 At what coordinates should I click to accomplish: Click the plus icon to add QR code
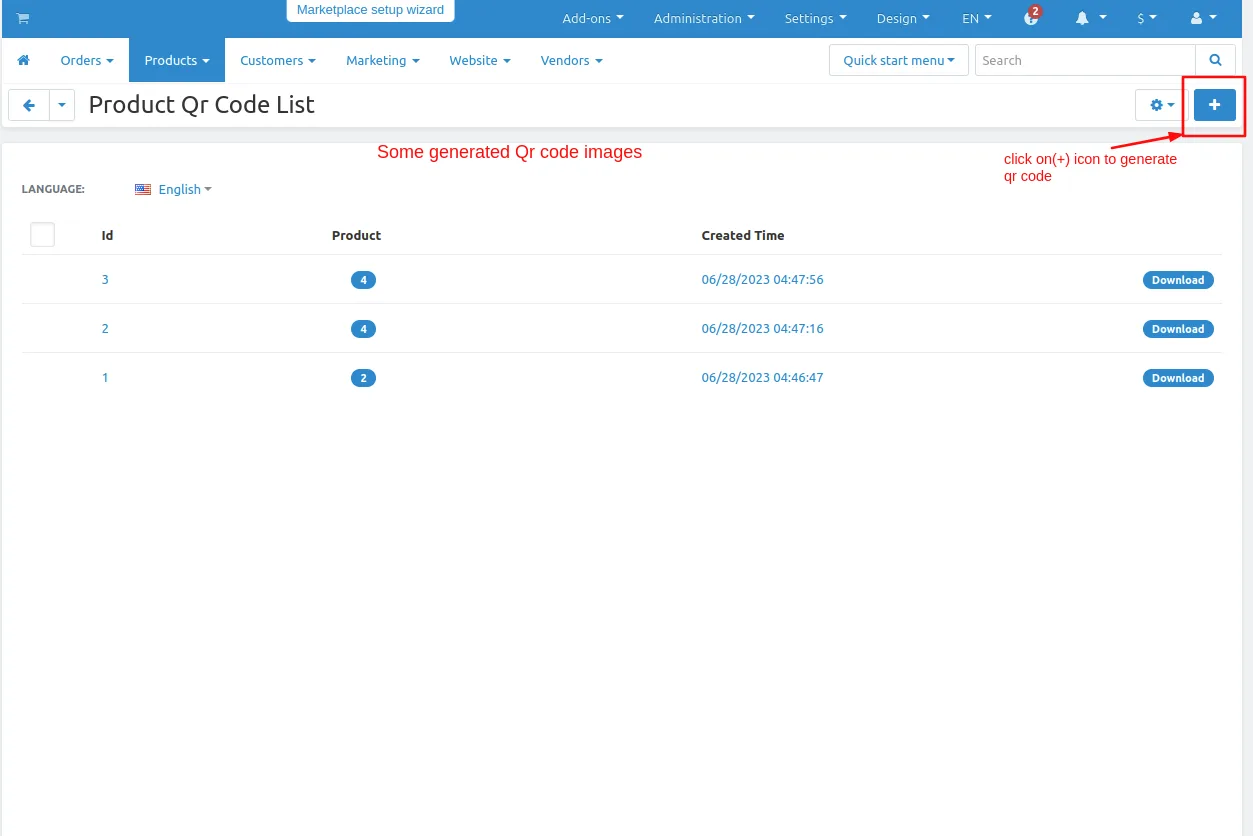click(1215, 105)
